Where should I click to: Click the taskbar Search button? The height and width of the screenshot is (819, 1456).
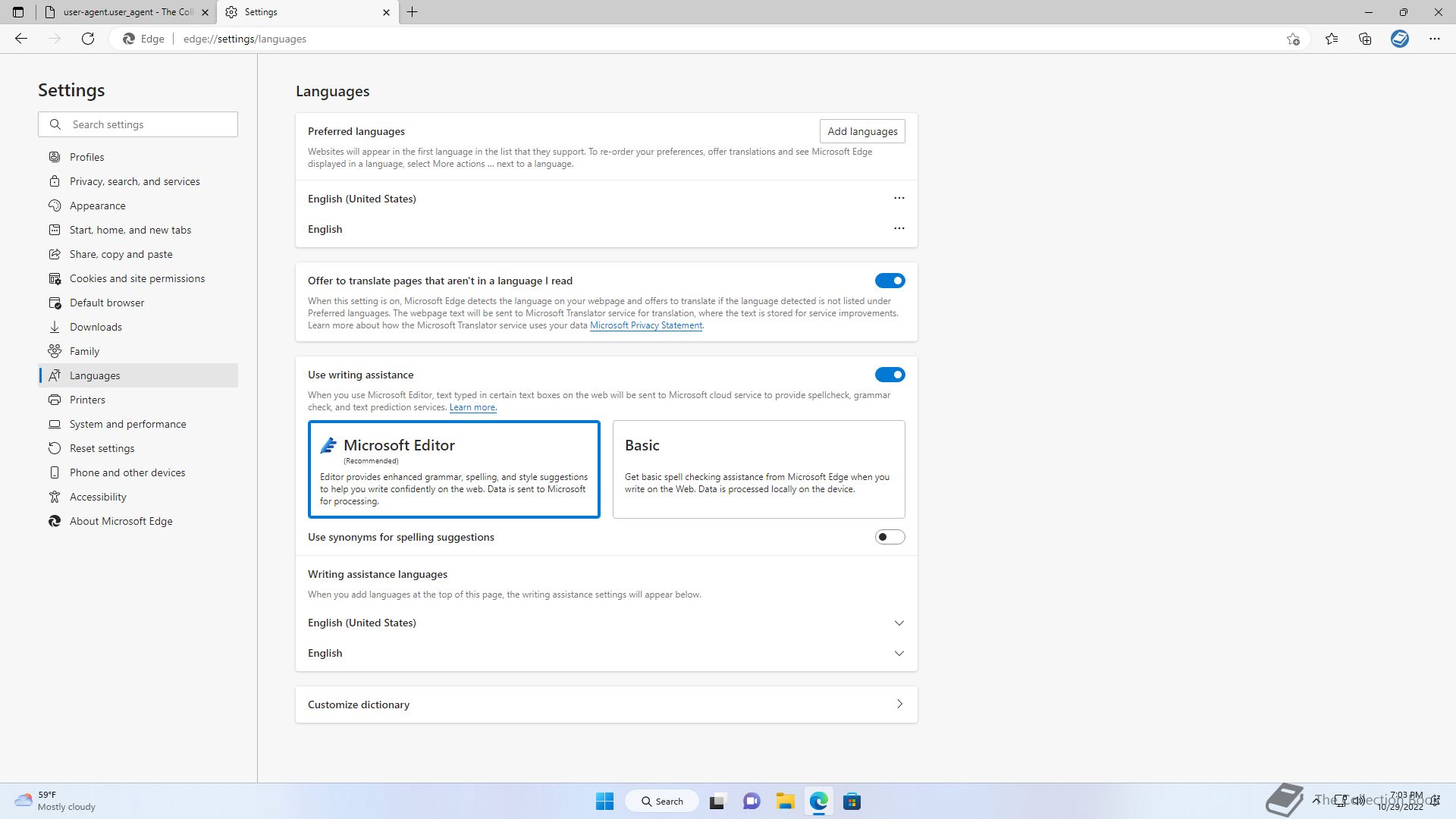pos(662,801)
